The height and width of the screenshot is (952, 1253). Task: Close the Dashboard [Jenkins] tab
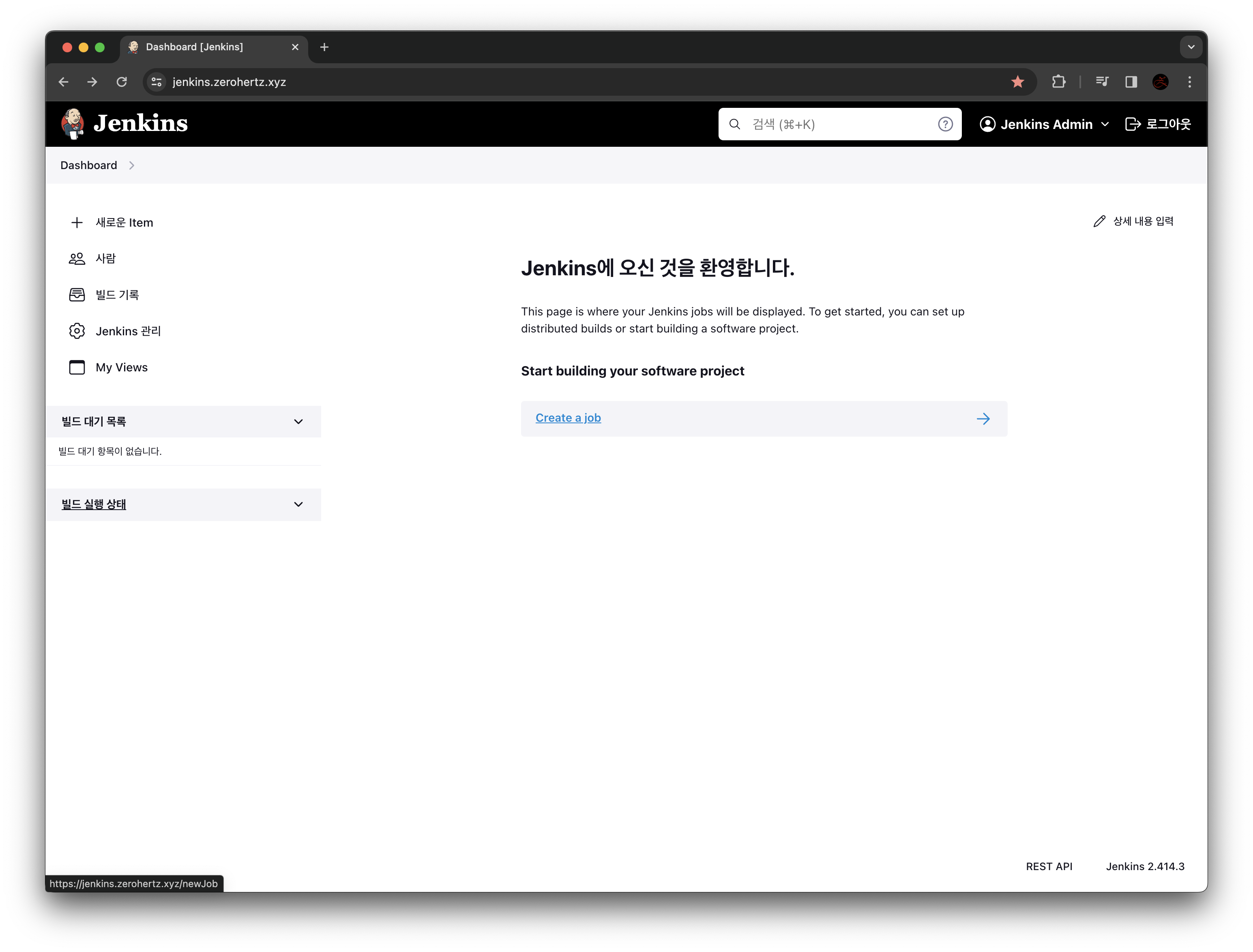tap(295, 47)
